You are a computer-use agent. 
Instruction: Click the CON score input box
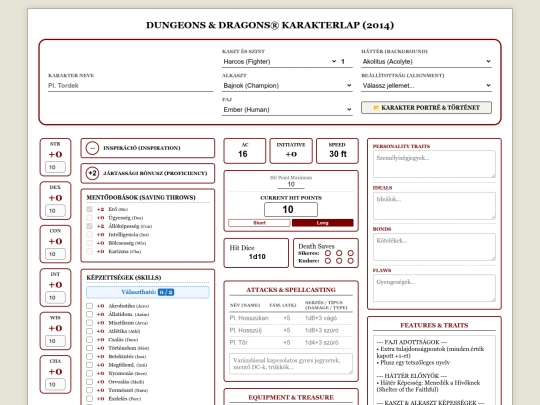[55, 254]
